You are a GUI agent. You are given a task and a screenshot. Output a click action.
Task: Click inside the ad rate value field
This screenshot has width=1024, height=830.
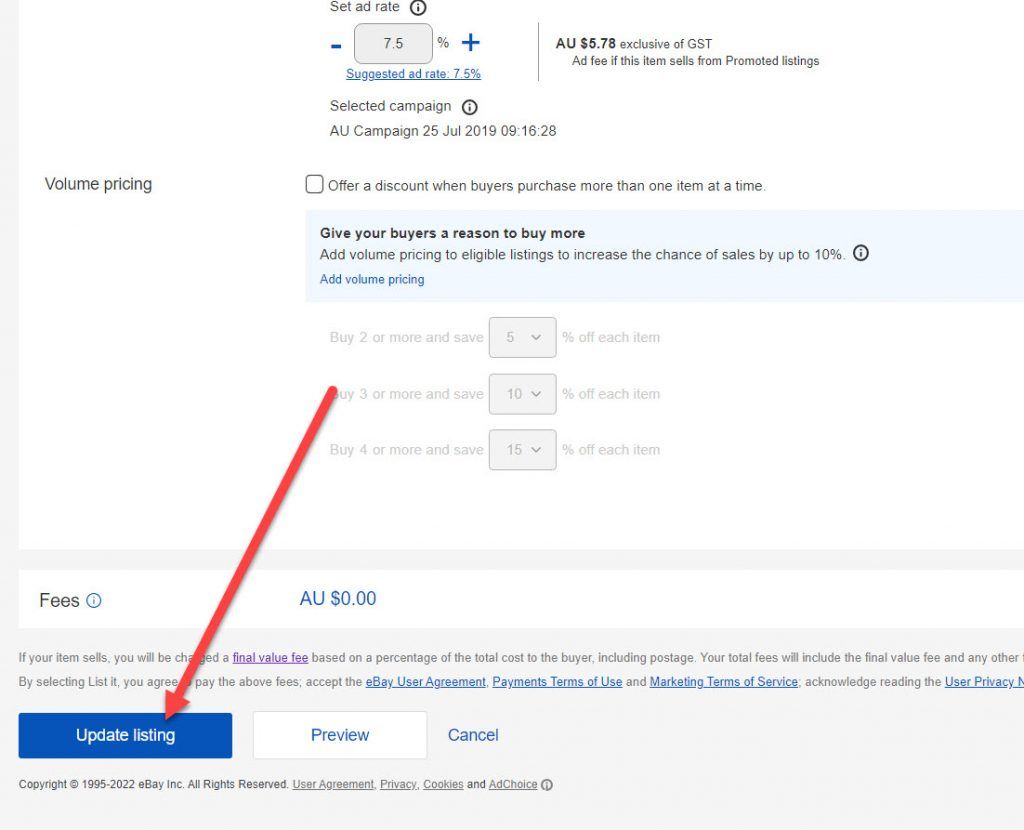(393, 44)
